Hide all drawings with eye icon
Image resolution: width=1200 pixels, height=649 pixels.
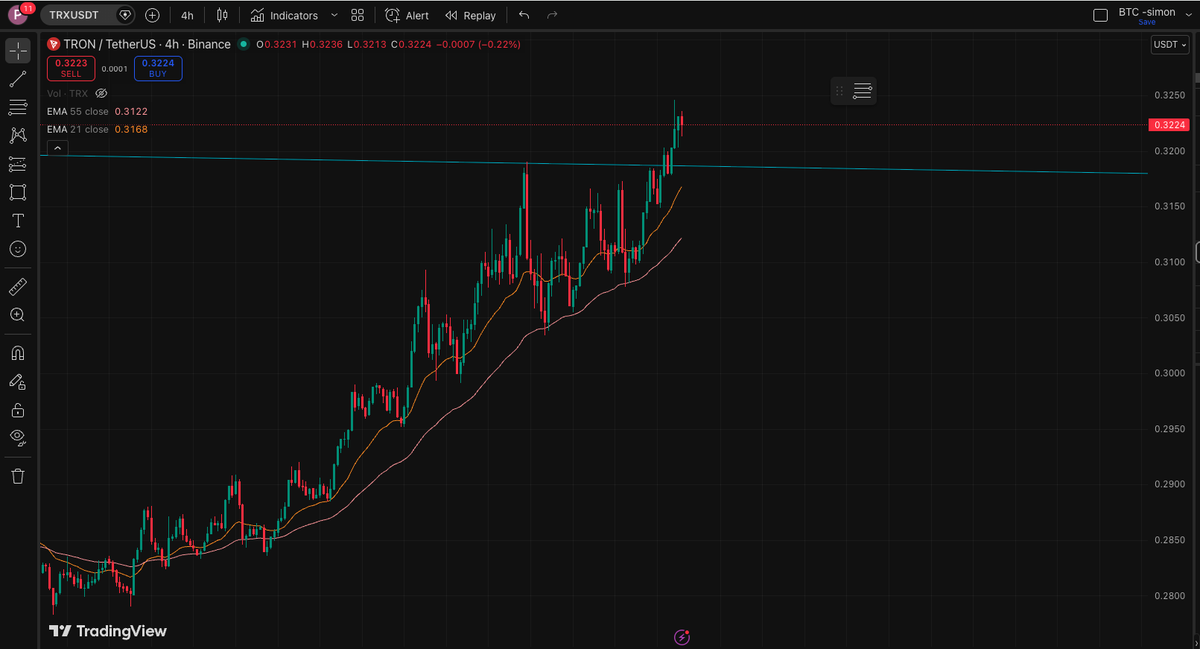[18, 437]
